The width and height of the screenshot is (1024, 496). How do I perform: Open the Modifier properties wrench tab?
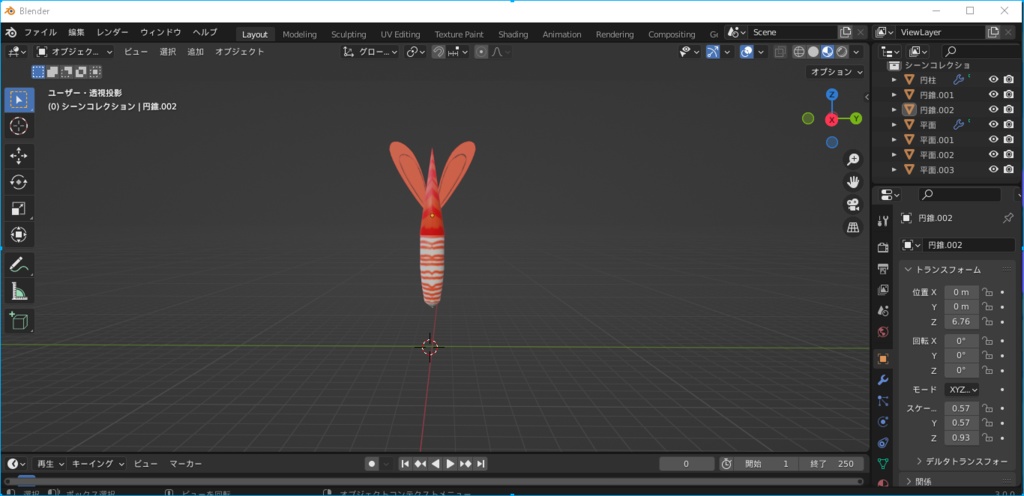[883, 380]
